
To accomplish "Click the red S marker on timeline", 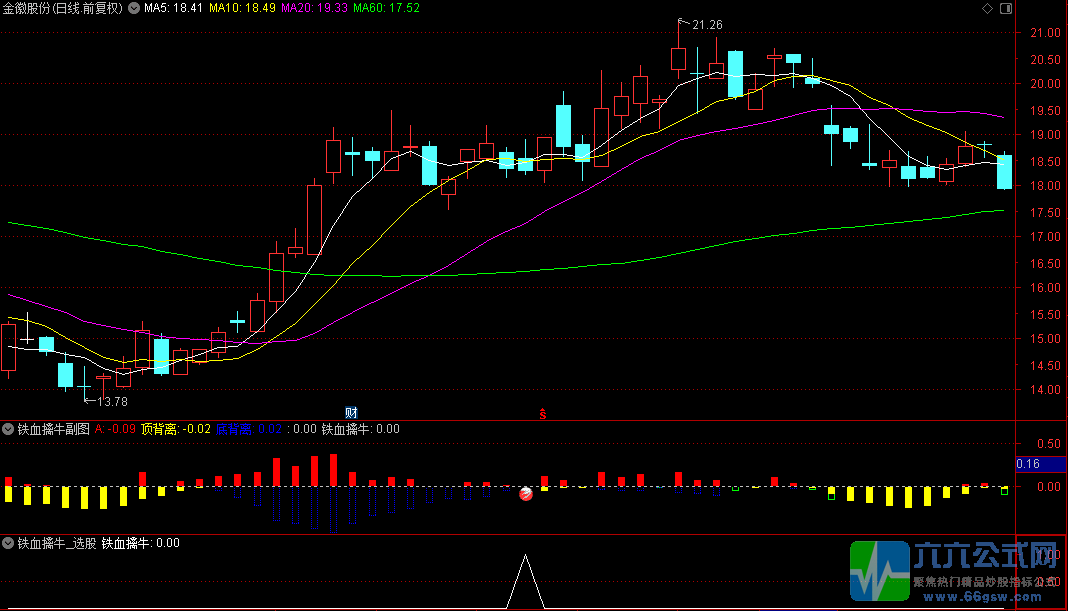I will pyautogui.click(x=543, y=413).
